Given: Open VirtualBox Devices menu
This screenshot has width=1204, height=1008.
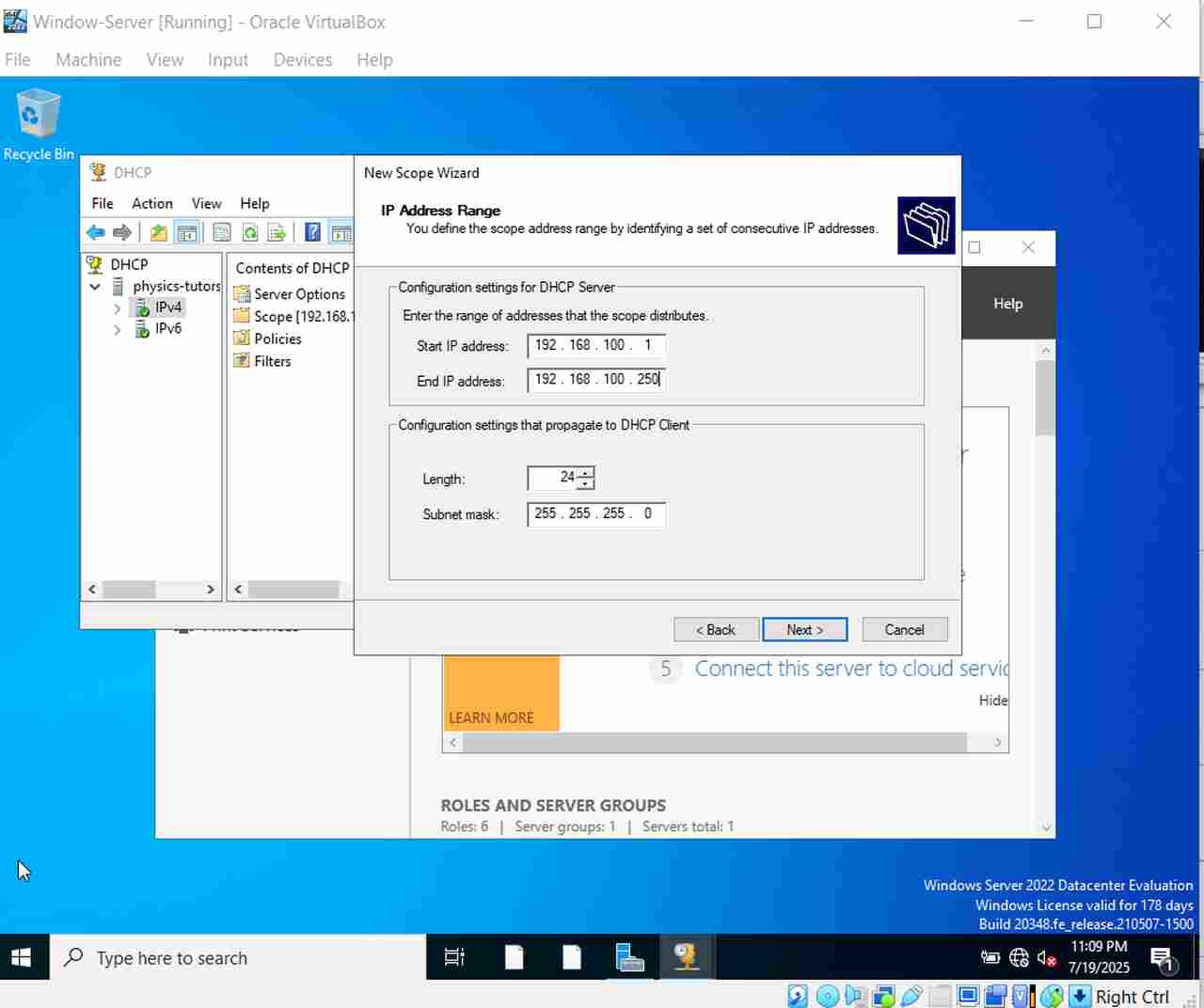Looking at the screenshot, I should (302, 59).
